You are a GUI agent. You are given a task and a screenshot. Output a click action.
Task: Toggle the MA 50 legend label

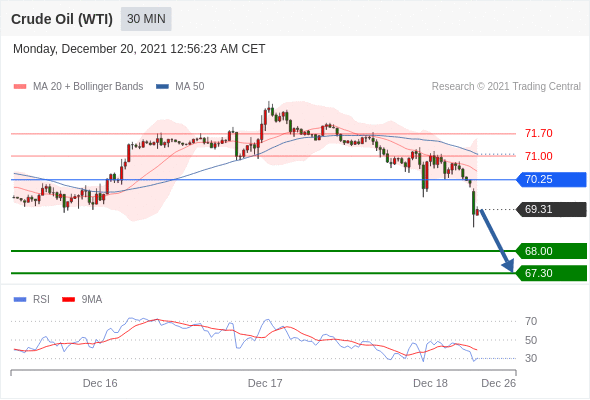click(x=190, y=87)
